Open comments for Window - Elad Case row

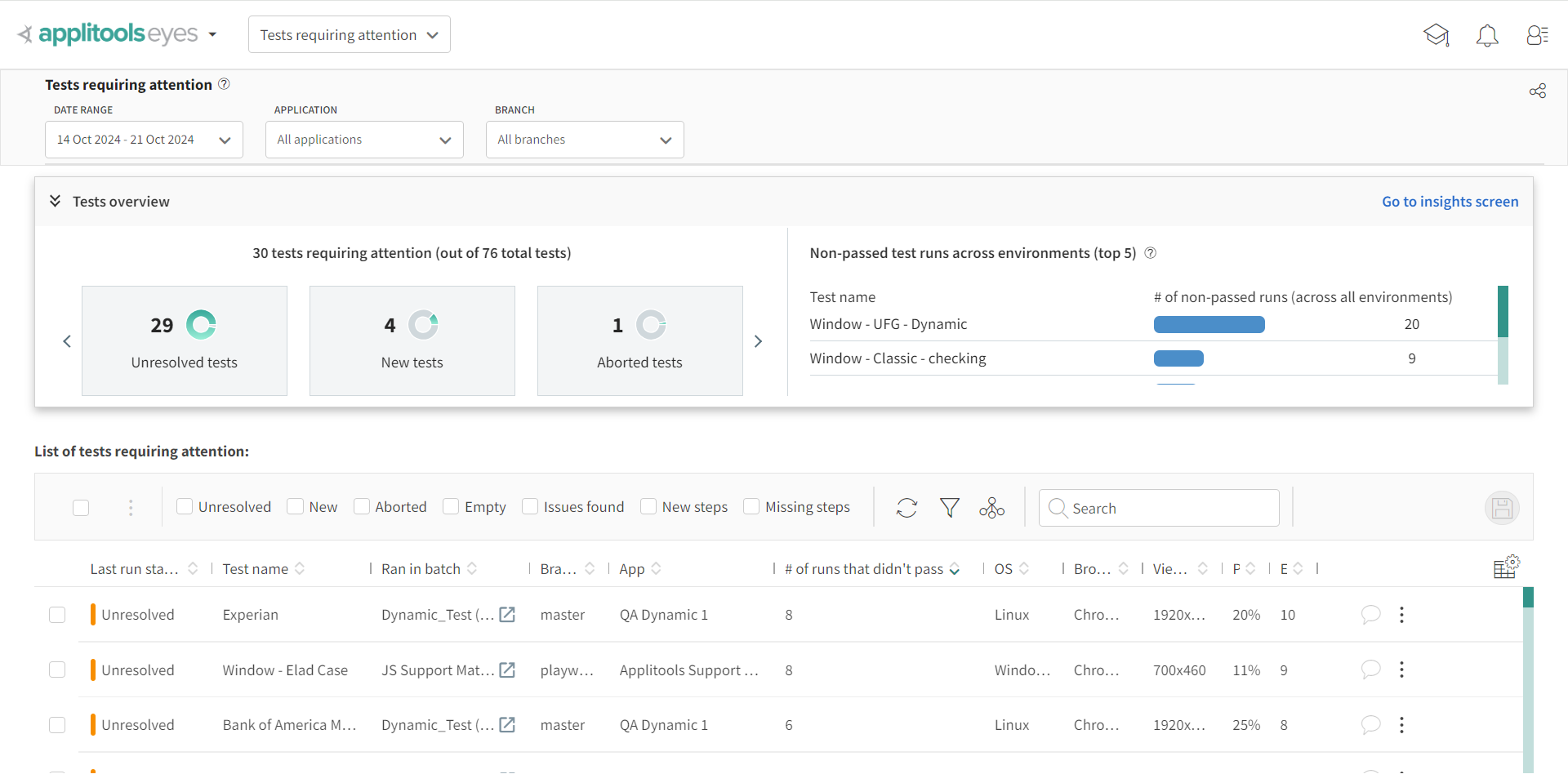click(1370, 670)
